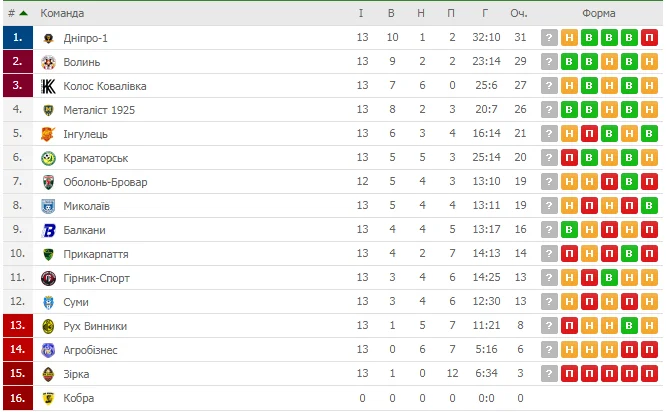Open the Миколаїв team link
This screenshot has width=666, height=412.
click(x=86, y=206)
